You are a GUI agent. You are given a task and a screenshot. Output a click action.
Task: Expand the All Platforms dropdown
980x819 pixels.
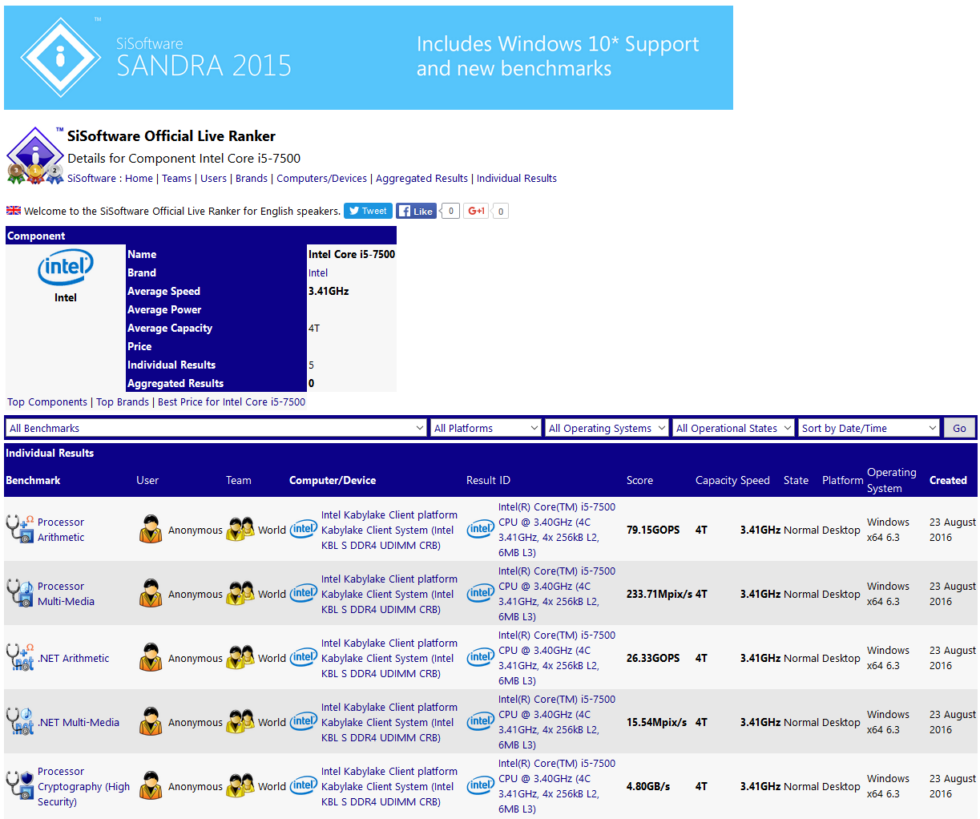486,428
